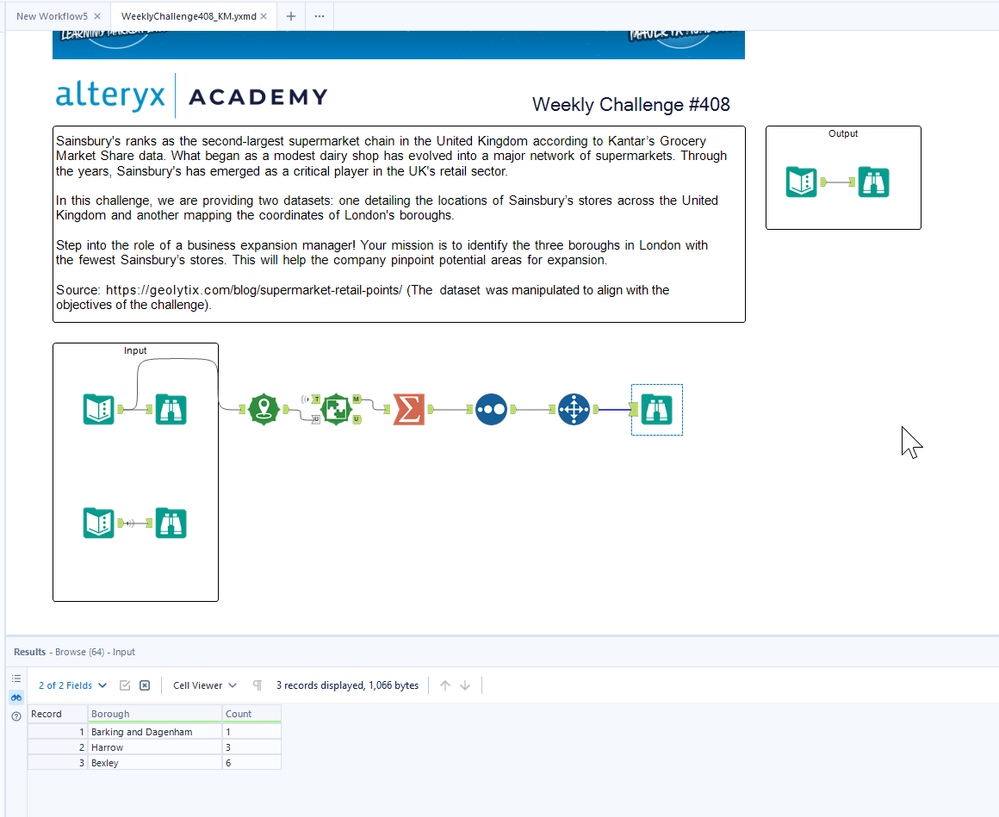The width and height of the screenshot is (999, 817).
Task: Select the highlighted final Browse tool
Action: tap(656, 409)
